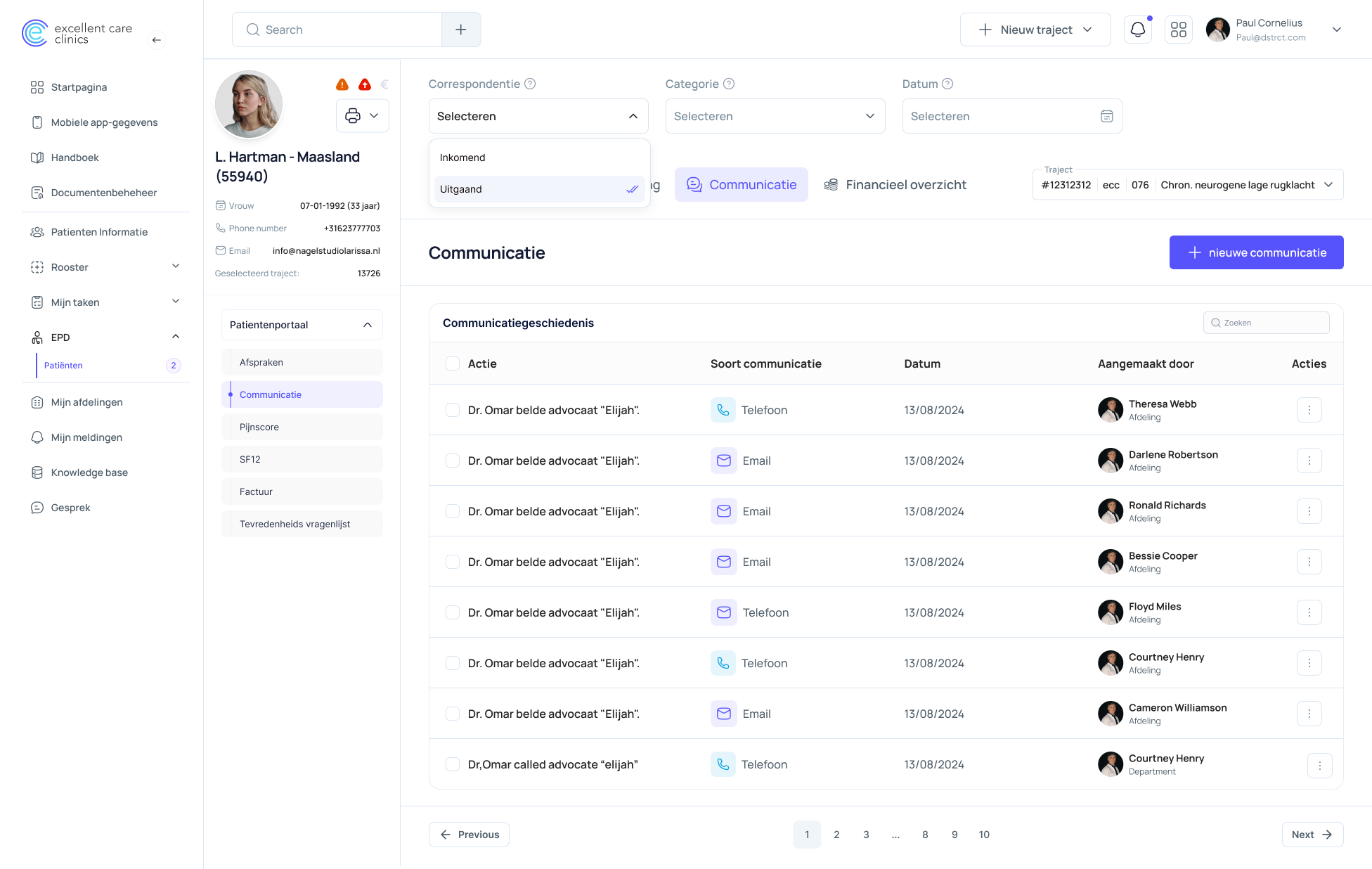The width and height of the screenshot is (1372, 869).
Task: Click the orange warning alert icon
Action: [342, 85]
